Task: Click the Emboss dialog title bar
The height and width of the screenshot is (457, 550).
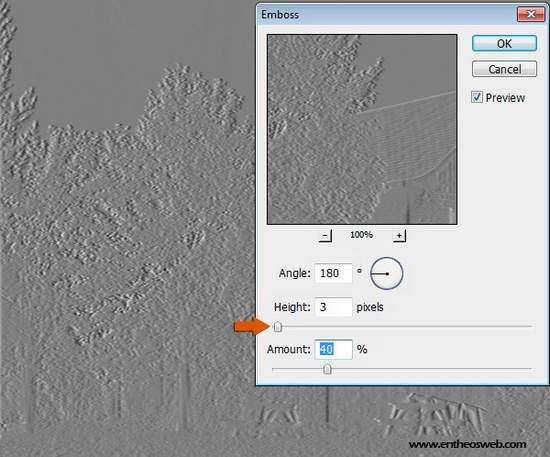Action: tap(386, 14)
